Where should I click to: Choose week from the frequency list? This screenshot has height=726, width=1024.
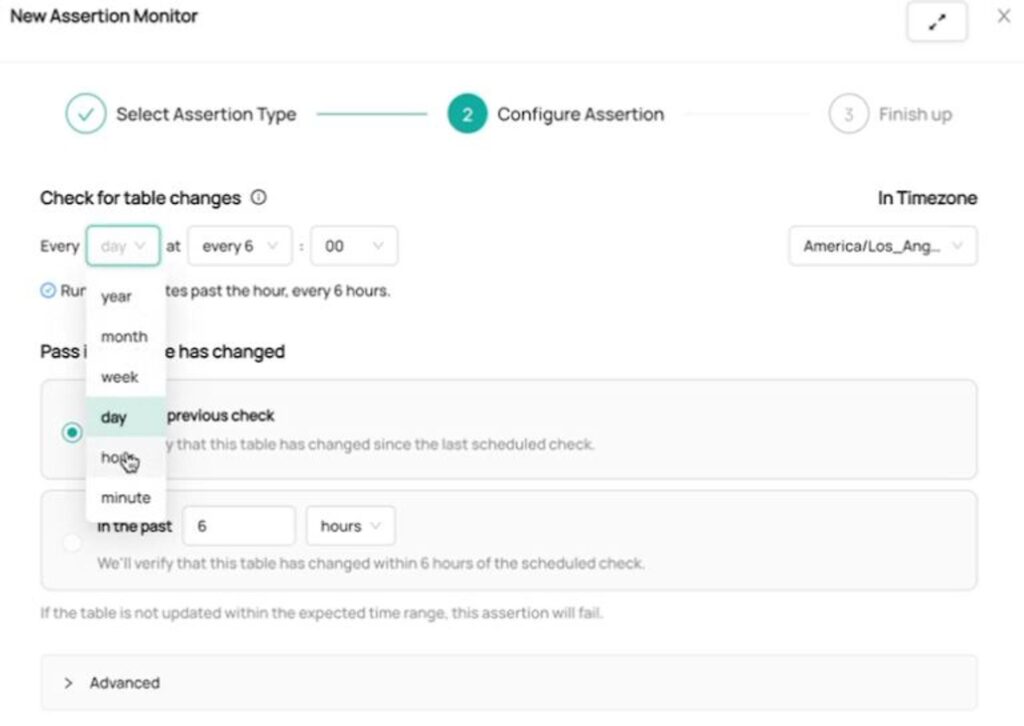[x=120, y=377]
